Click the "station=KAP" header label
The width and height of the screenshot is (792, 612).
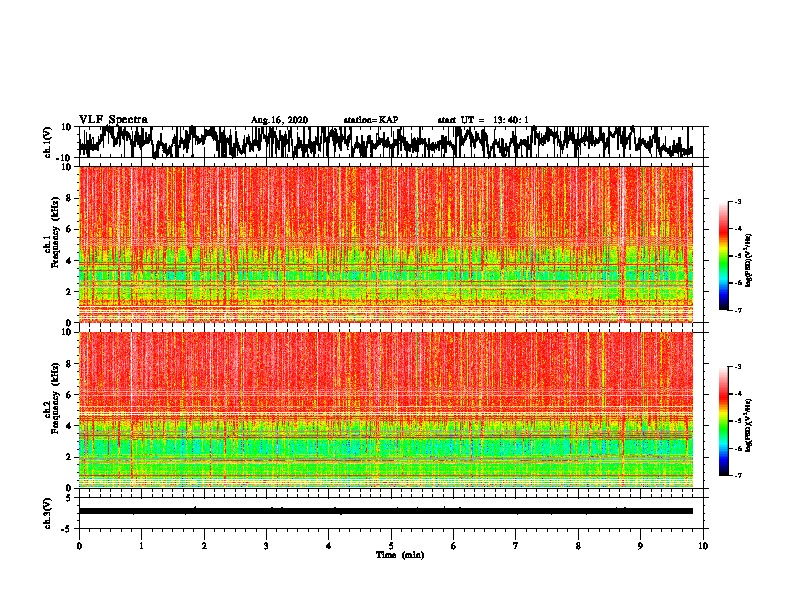click(x=371, y=120)
